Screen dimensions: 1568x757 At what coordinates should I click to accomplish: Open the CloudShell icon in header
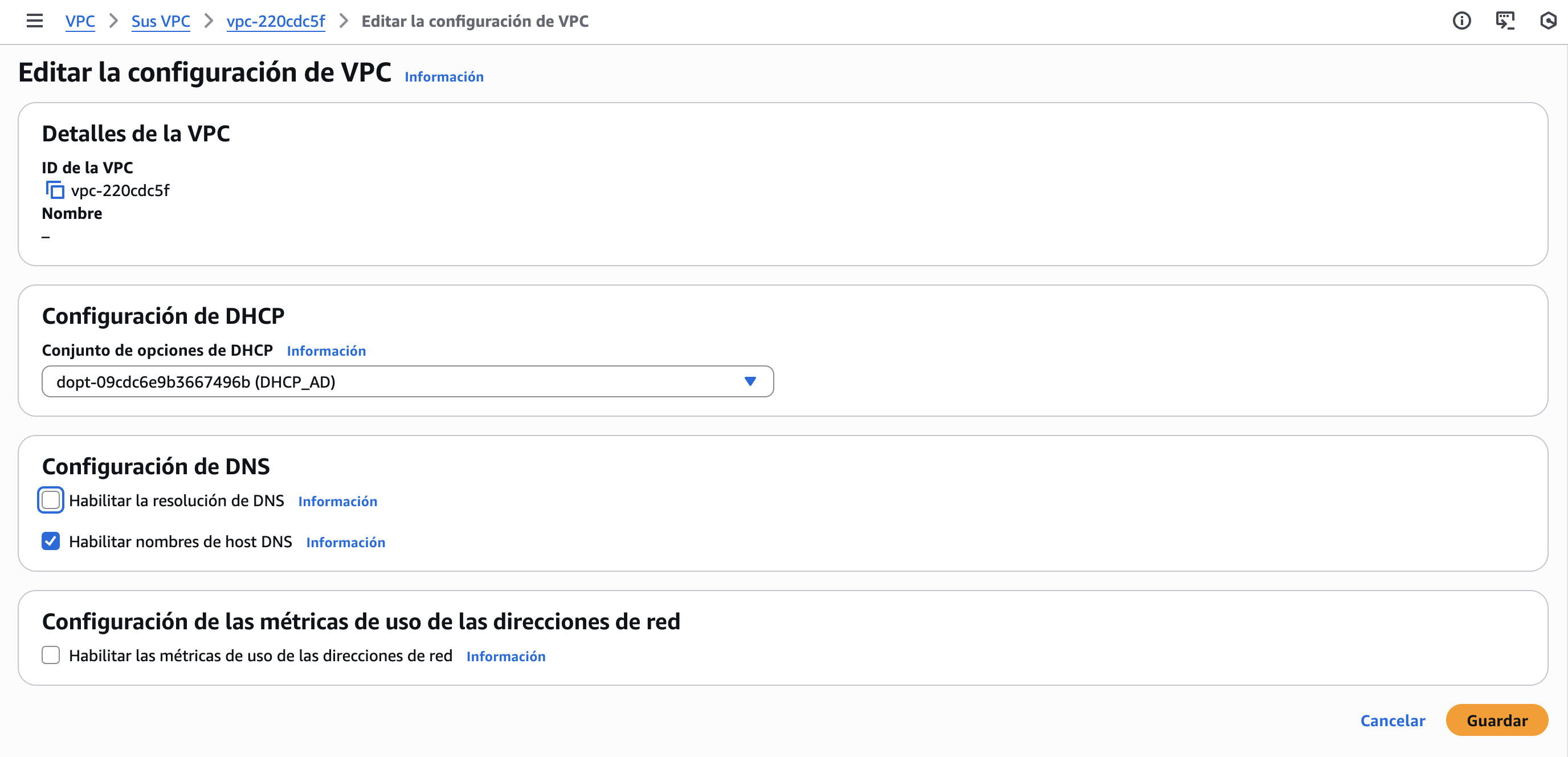pyautogui.click(x=1505, y=21)
